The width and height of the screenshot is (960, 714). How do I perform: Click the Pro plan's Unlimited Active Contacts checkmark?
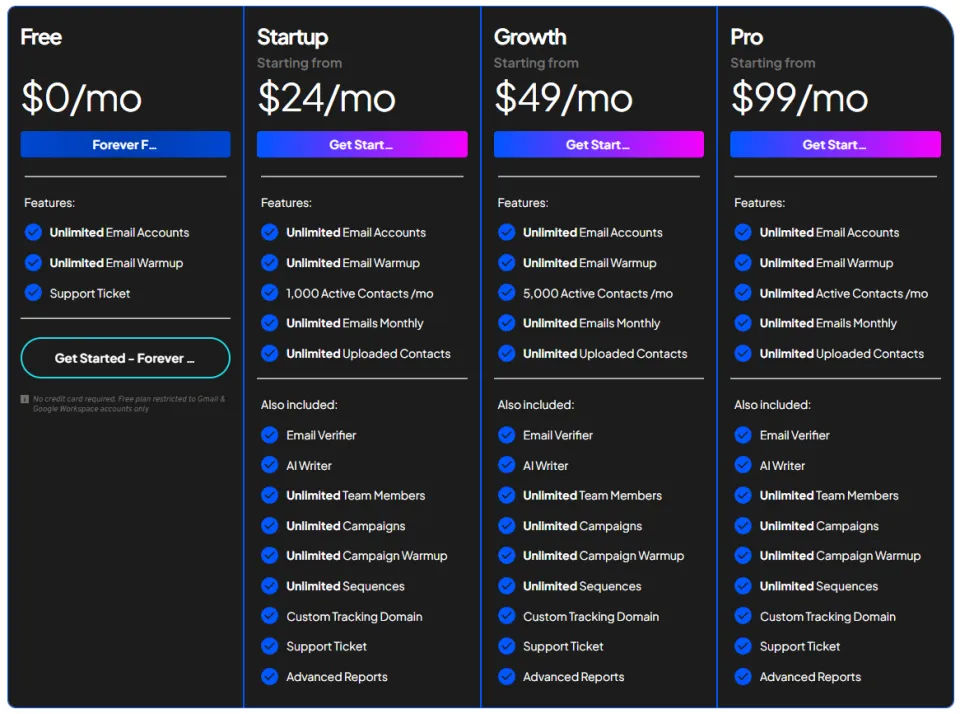(743, 293)
